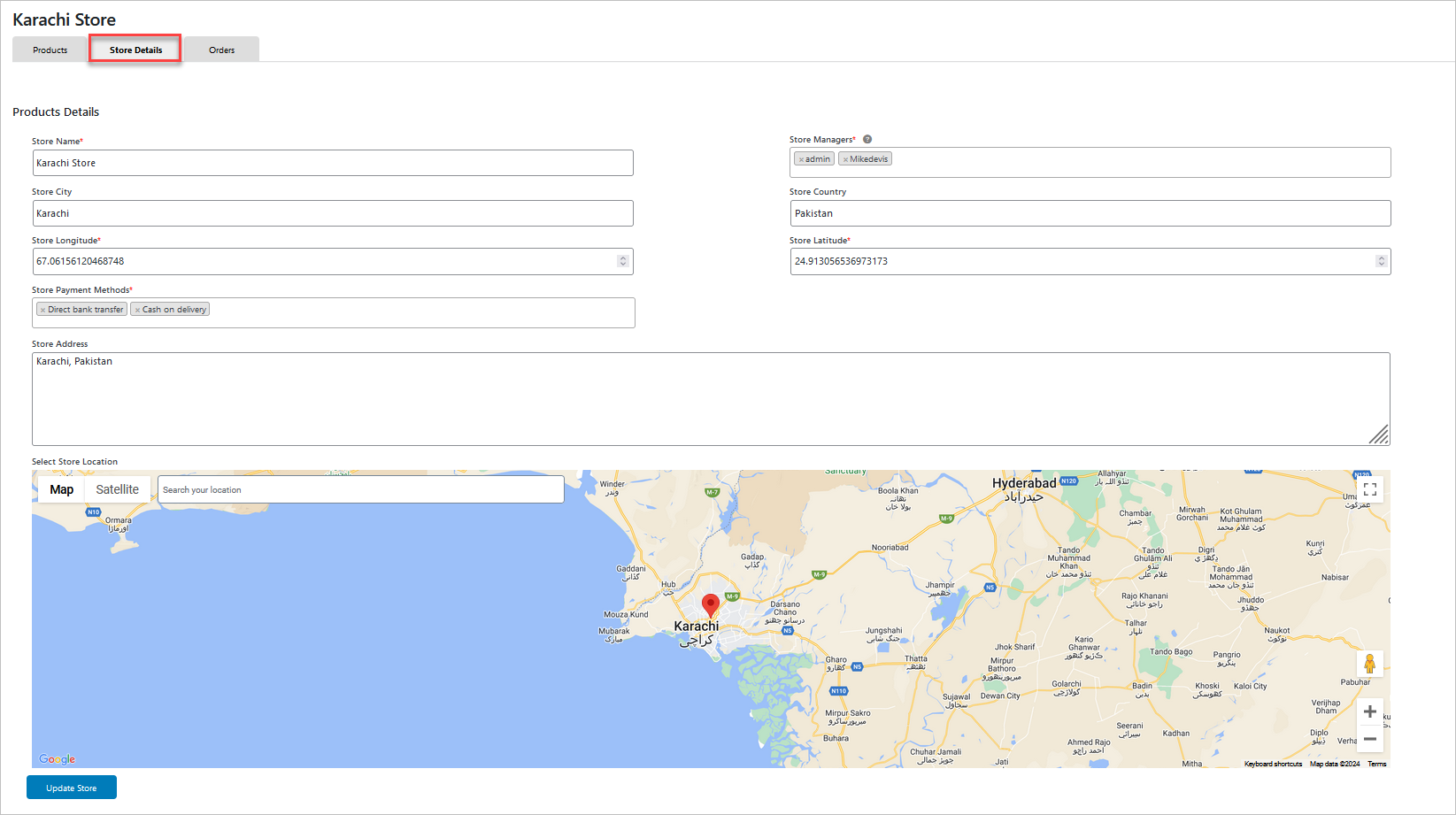1456x815 pixels.
Task: Remove Mikedevis from Store Managers
Action: click(x=845, y=158)
